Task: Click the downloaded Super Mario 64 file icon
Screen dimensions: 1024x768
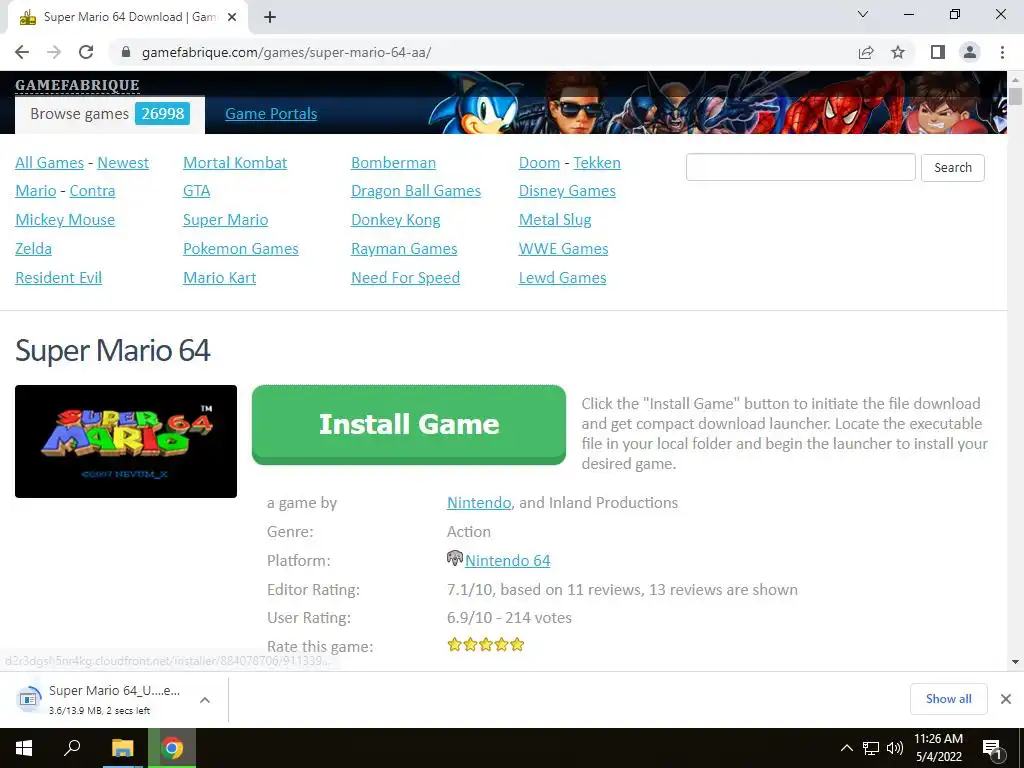Action: point(28,699)
